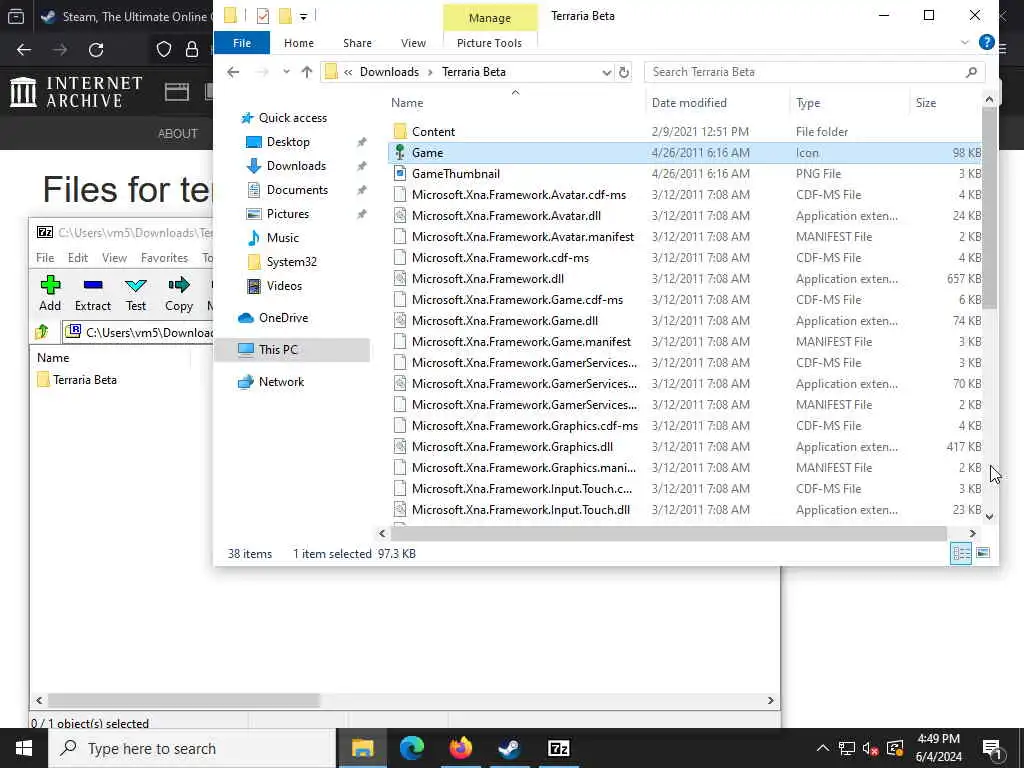
Task: Click Windows Start button
Action: (24, 748)
